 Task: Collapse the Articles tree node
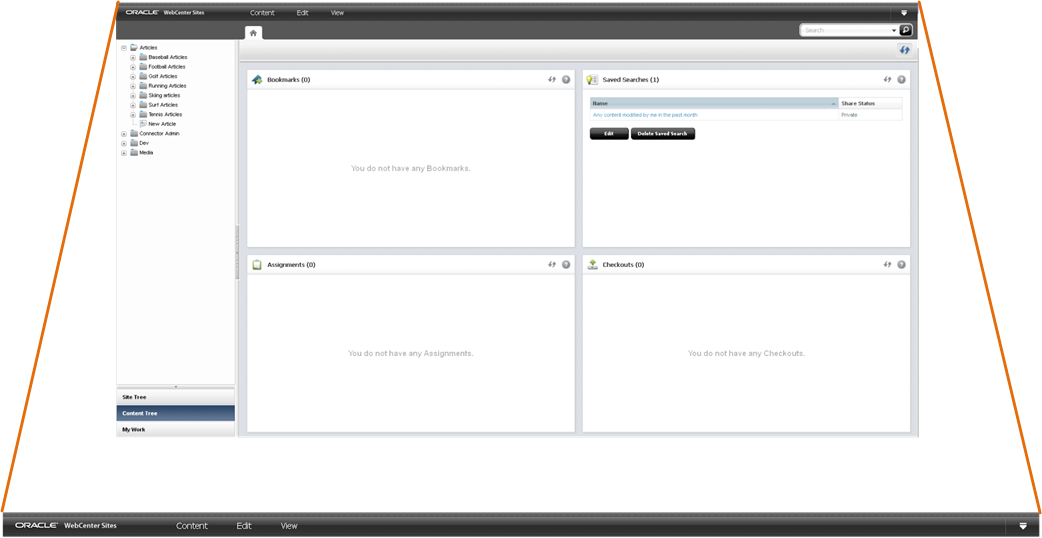(x=124, y=48)
